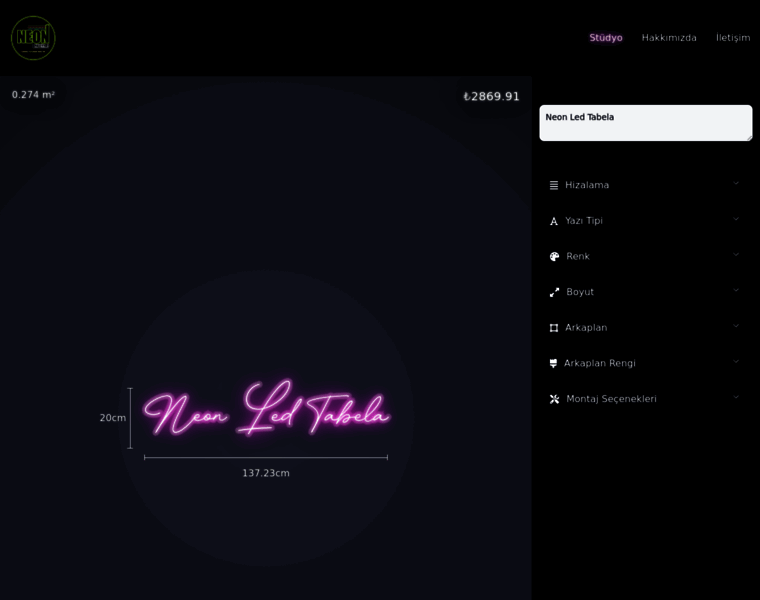Expand the Arkaplan Rengi chevron
The height and width of the screenshot is (600, 760).
point(736,362)
